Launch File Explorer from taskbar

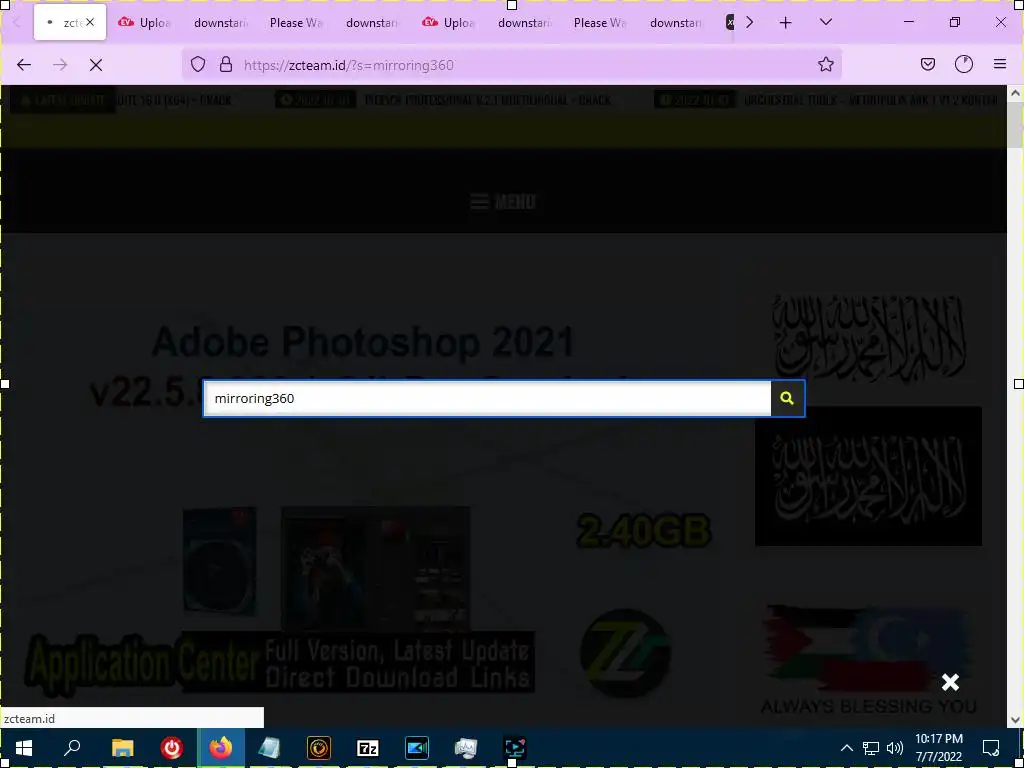122,748
